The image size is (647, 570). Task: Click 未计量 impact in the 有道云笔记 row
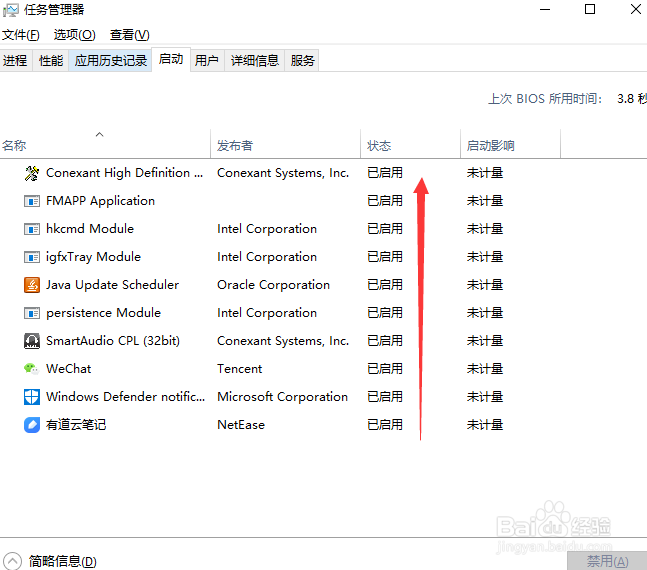(485, 425)
